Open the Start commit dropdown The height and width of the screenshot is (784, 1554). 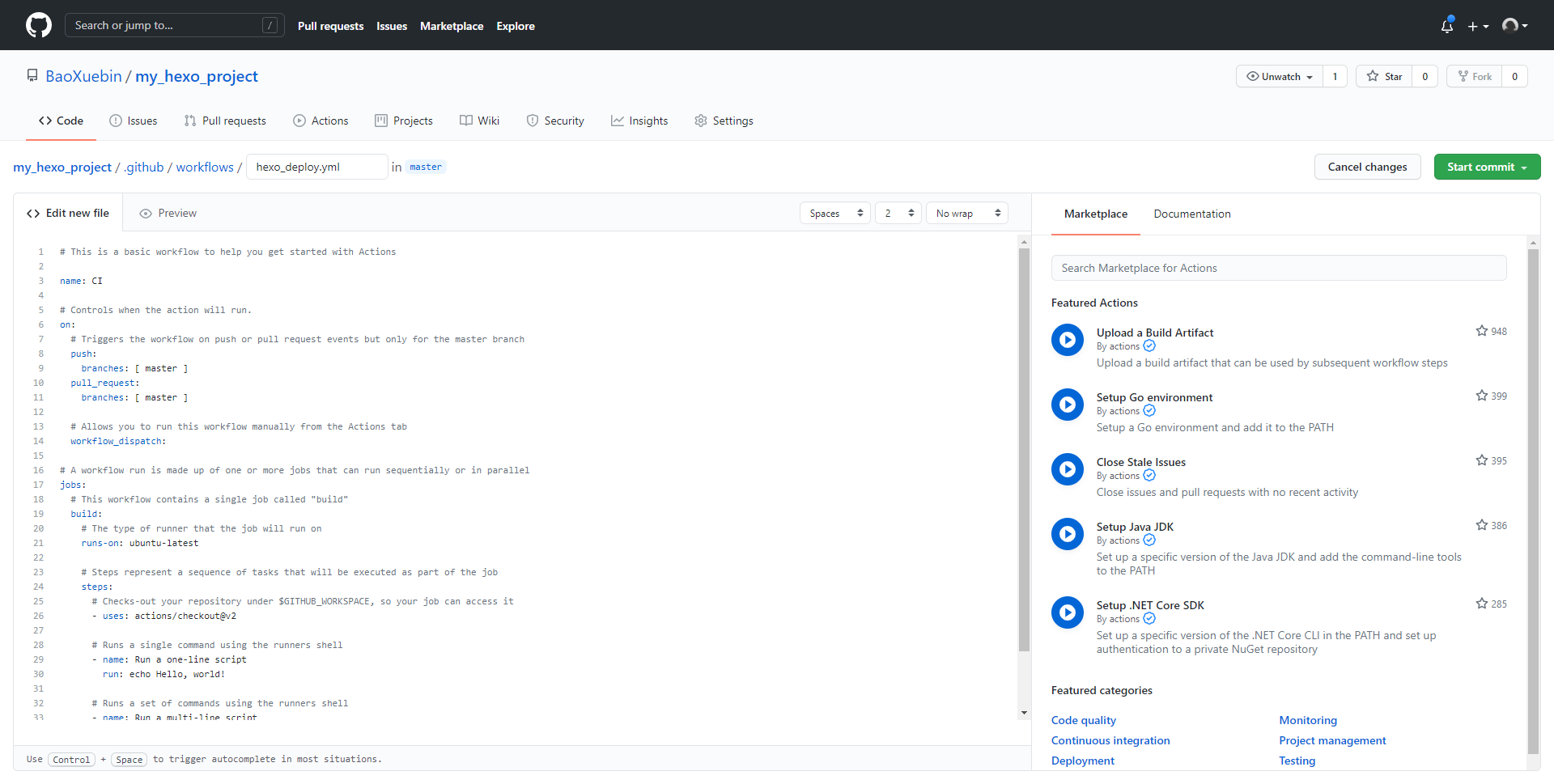(x=1487, y=167)
